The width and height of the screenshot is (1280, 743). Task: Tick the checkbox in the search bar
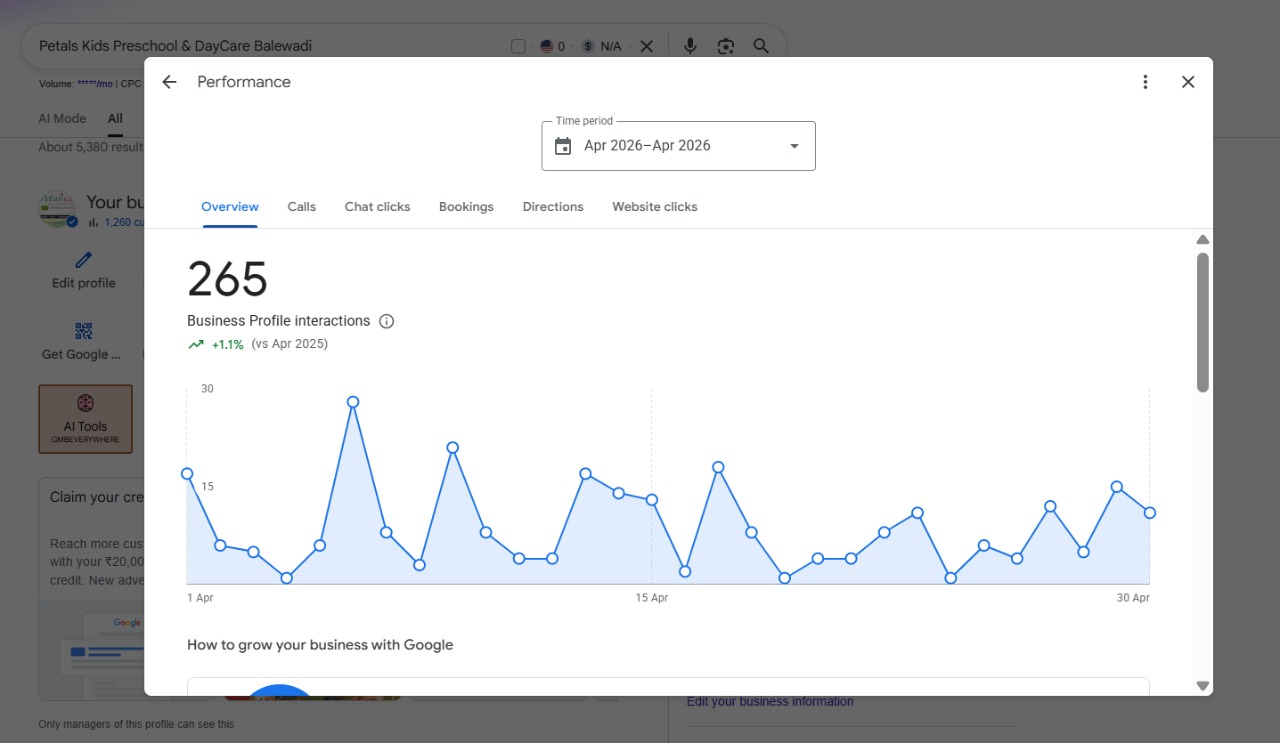tap(518, 46)
